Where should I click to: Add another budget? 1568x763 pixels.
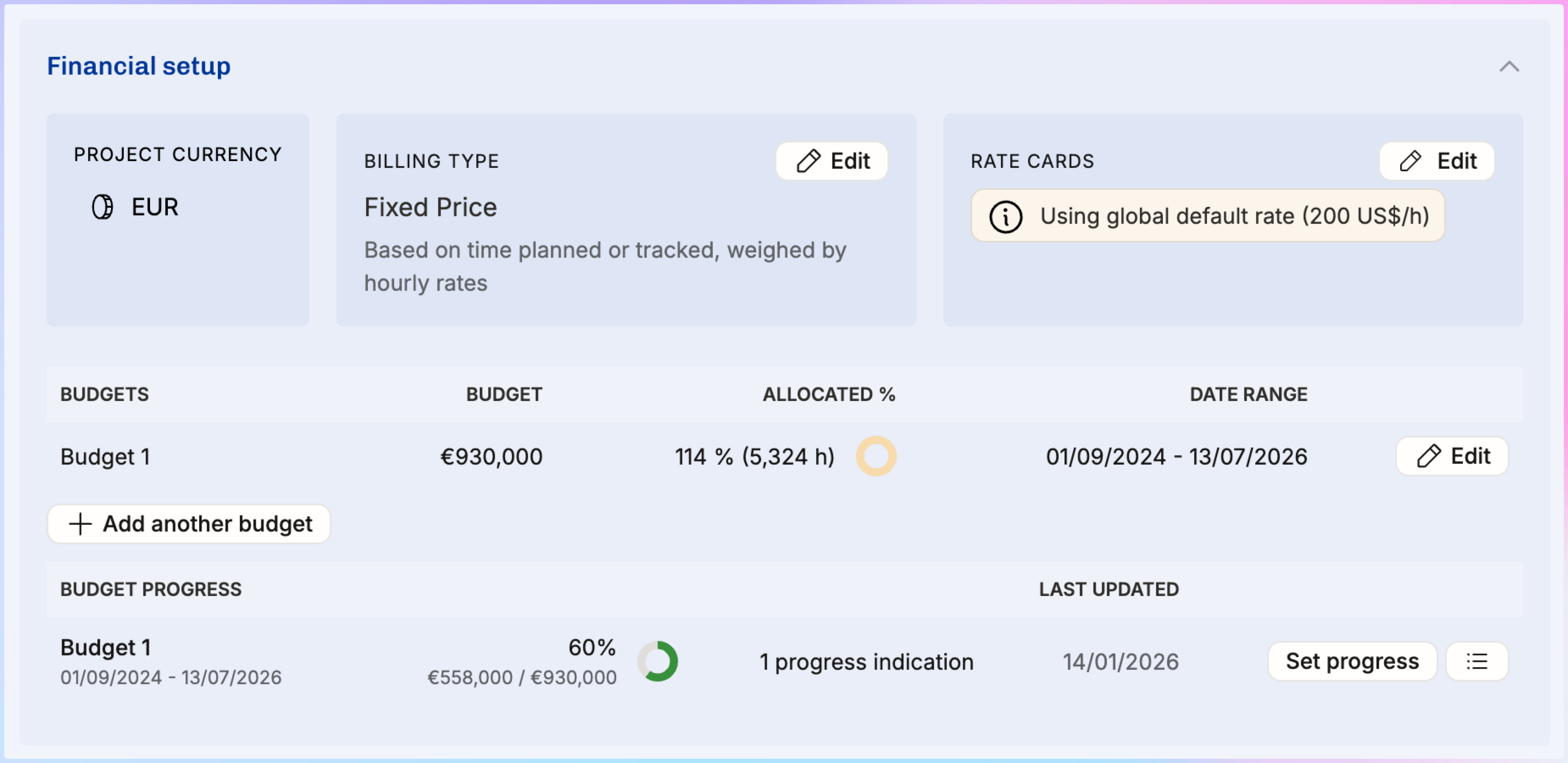(189, 524)
